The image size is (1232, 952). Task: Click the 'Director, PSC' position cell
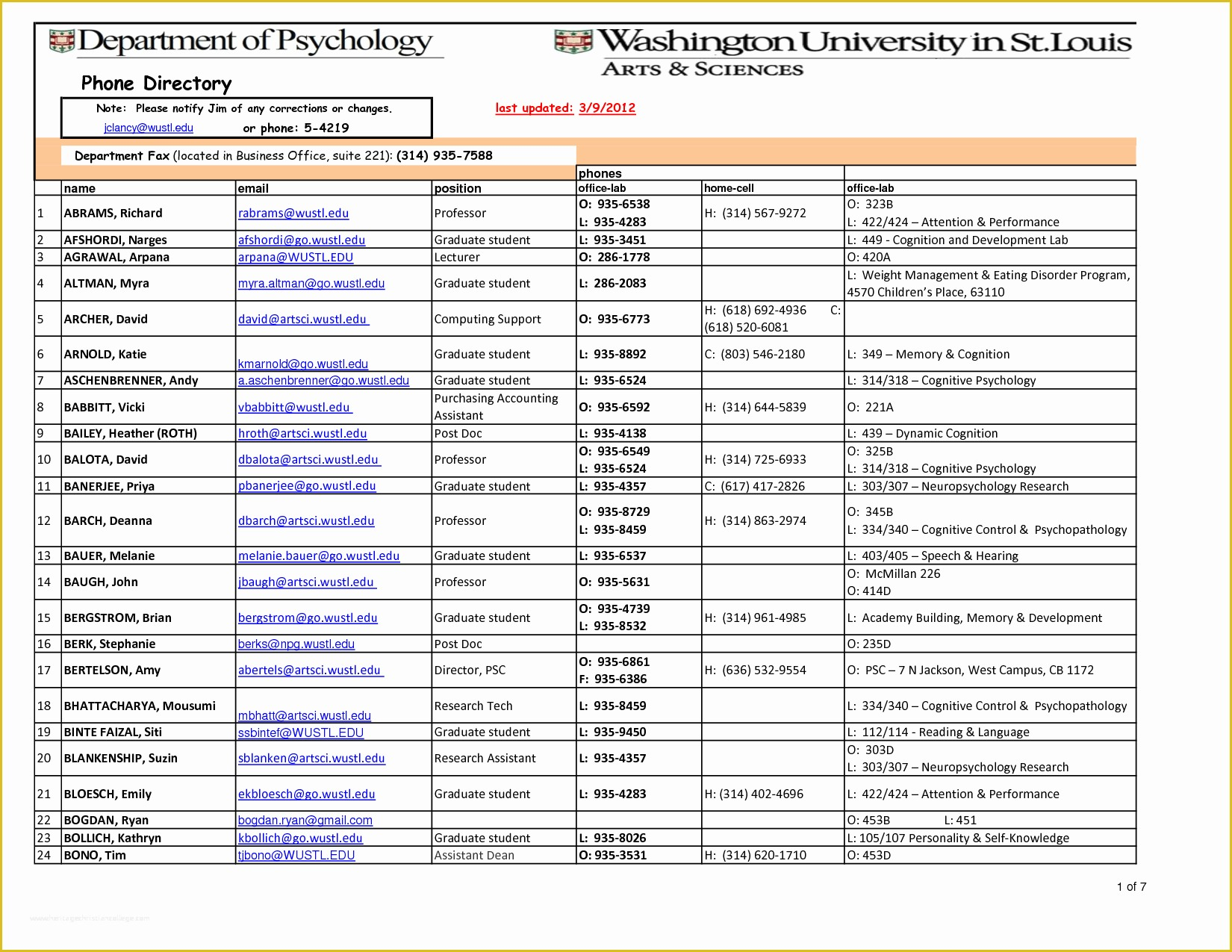pos(503,670)
